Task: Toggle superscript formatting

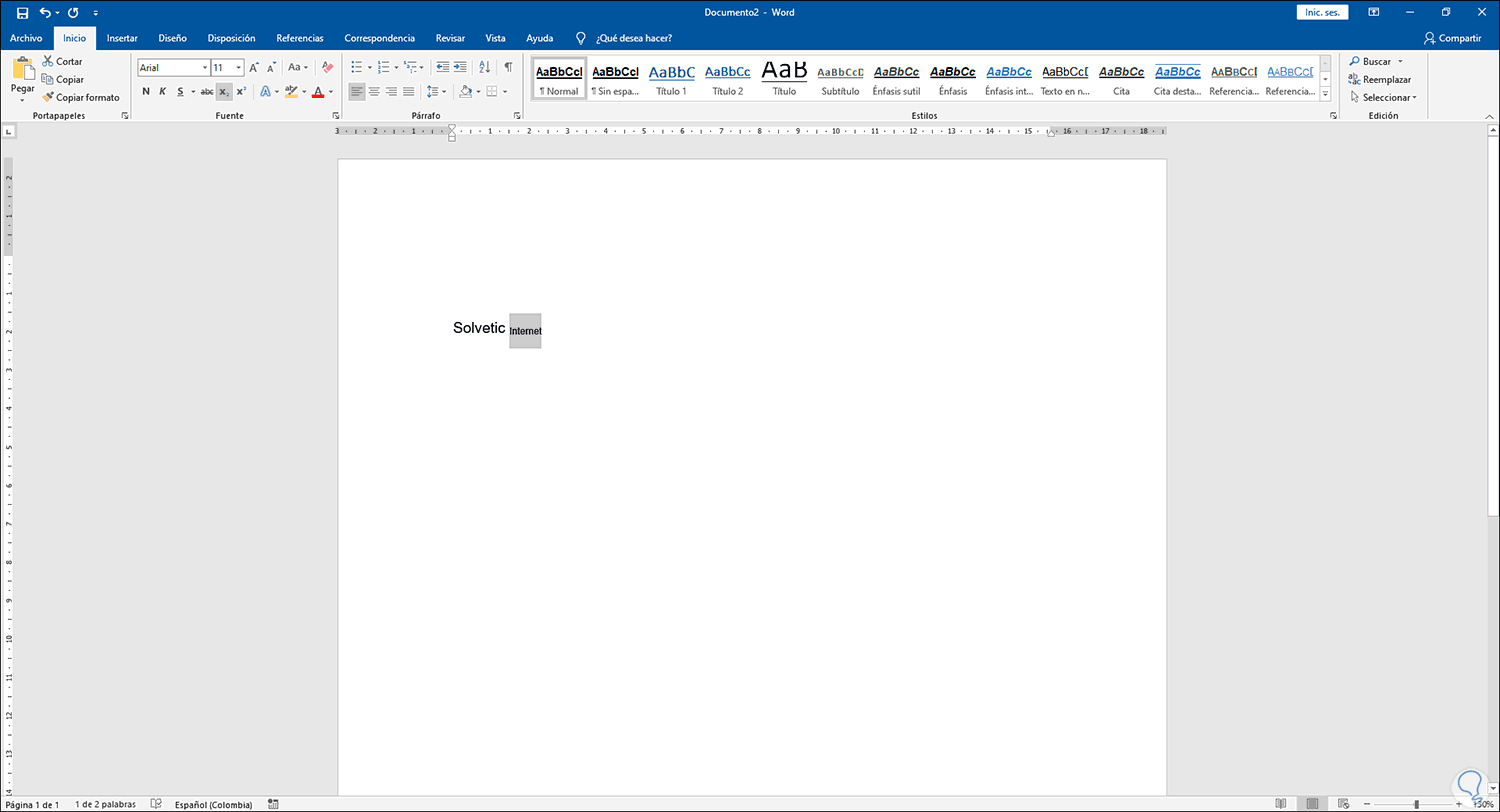Action: point(241,91)
